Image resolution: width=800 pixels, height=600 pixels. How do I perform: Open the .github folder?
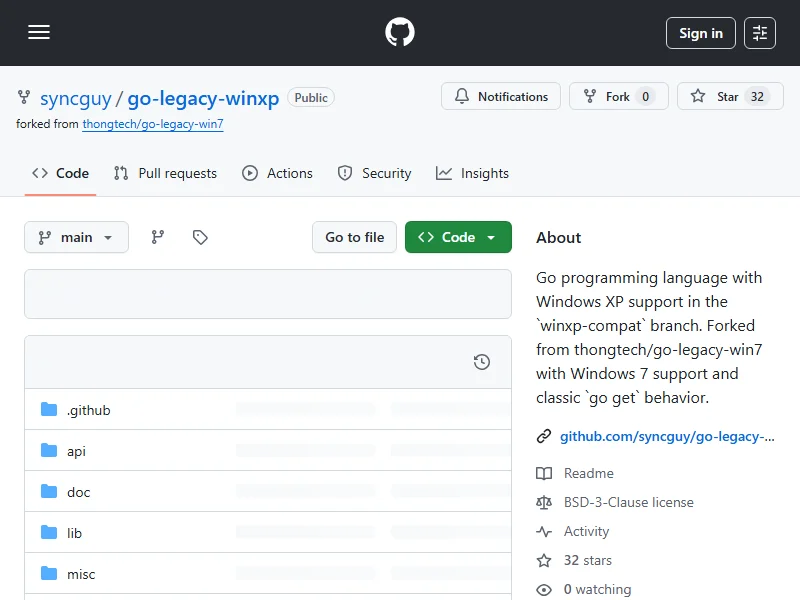click(x=88, y=410)
